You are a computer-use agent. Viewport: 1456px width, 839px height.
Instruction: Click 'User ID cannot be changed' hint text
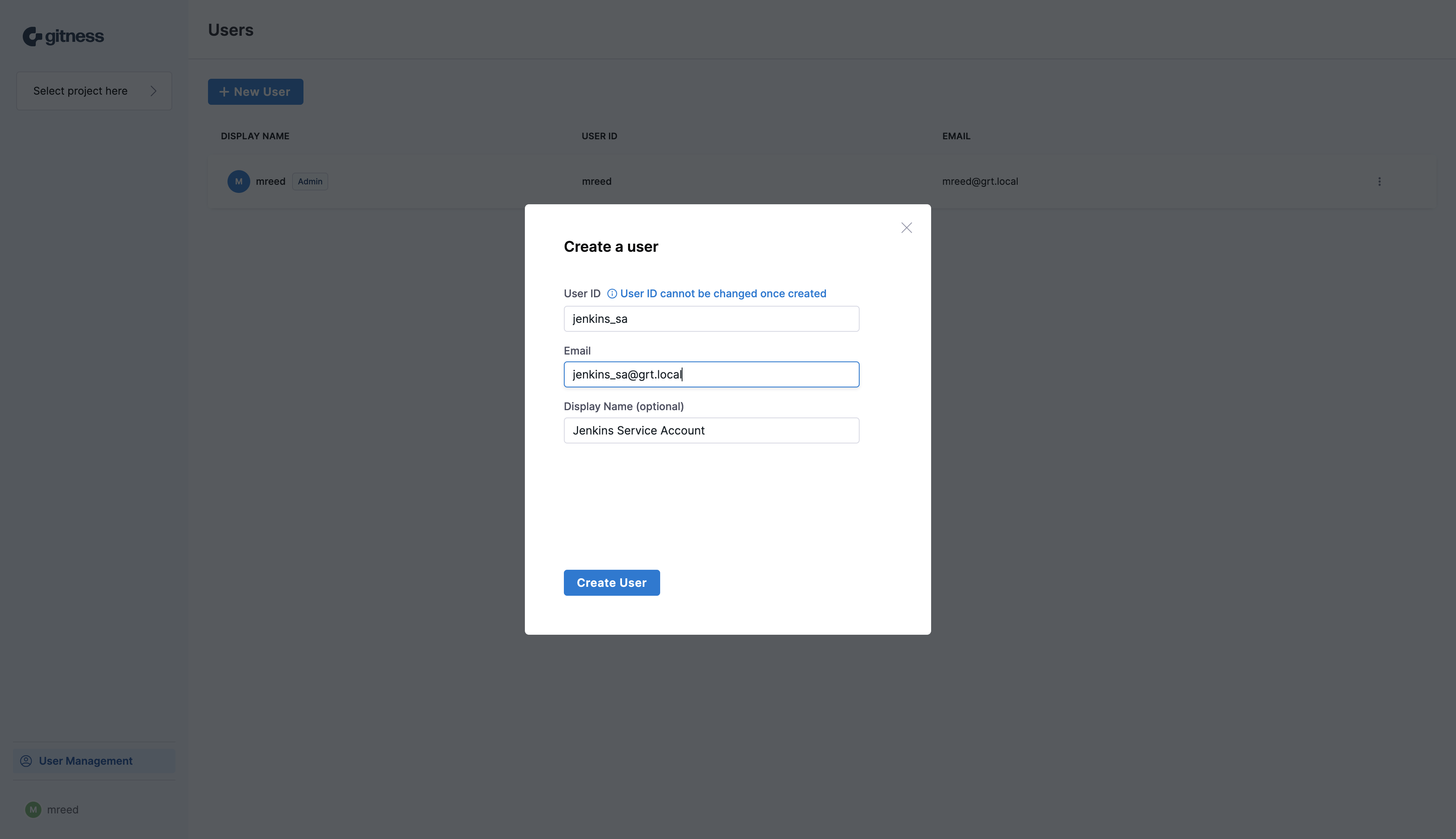point(723,294)
